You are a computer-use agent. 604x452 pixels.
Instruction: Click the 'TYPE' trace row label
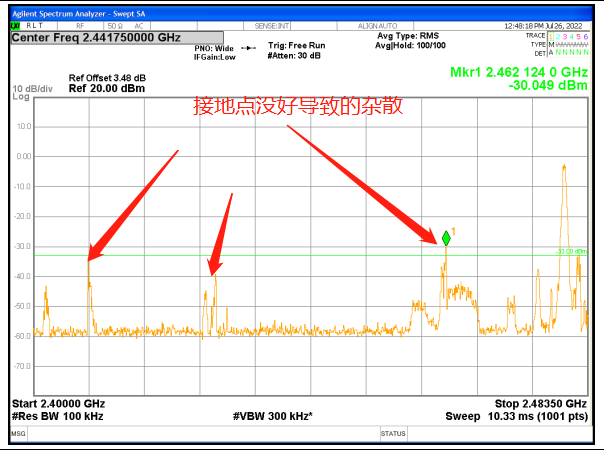pos(538,44)
